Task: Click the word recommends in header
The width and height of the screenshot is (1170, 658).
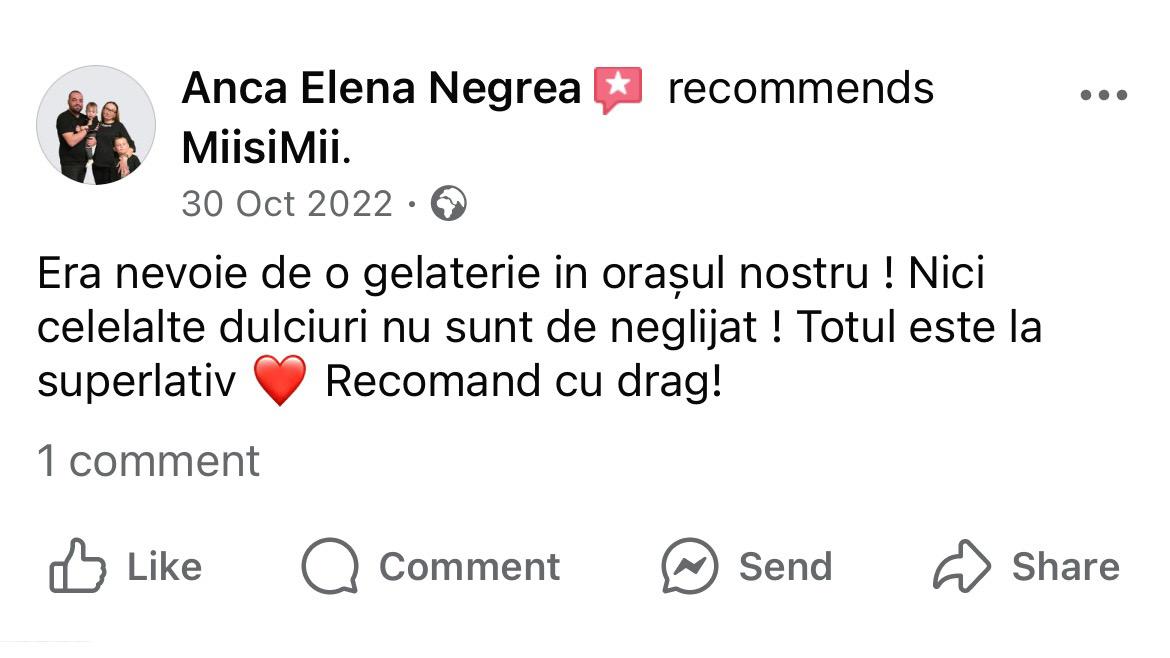Action: (801, 88)
